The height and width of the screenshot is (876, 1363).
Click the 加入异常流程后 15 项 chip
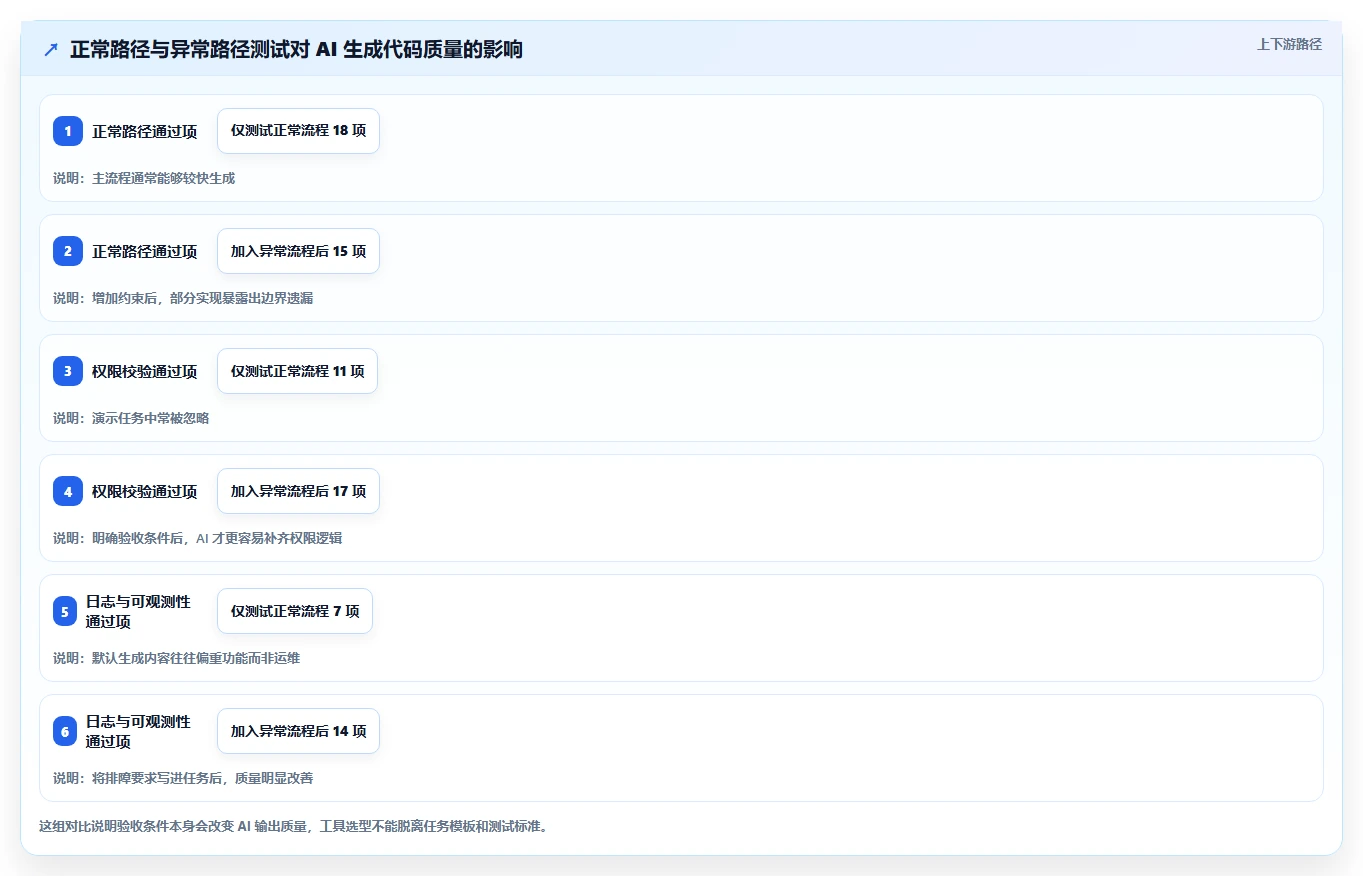pyautogui.click(x=298, y=251)
